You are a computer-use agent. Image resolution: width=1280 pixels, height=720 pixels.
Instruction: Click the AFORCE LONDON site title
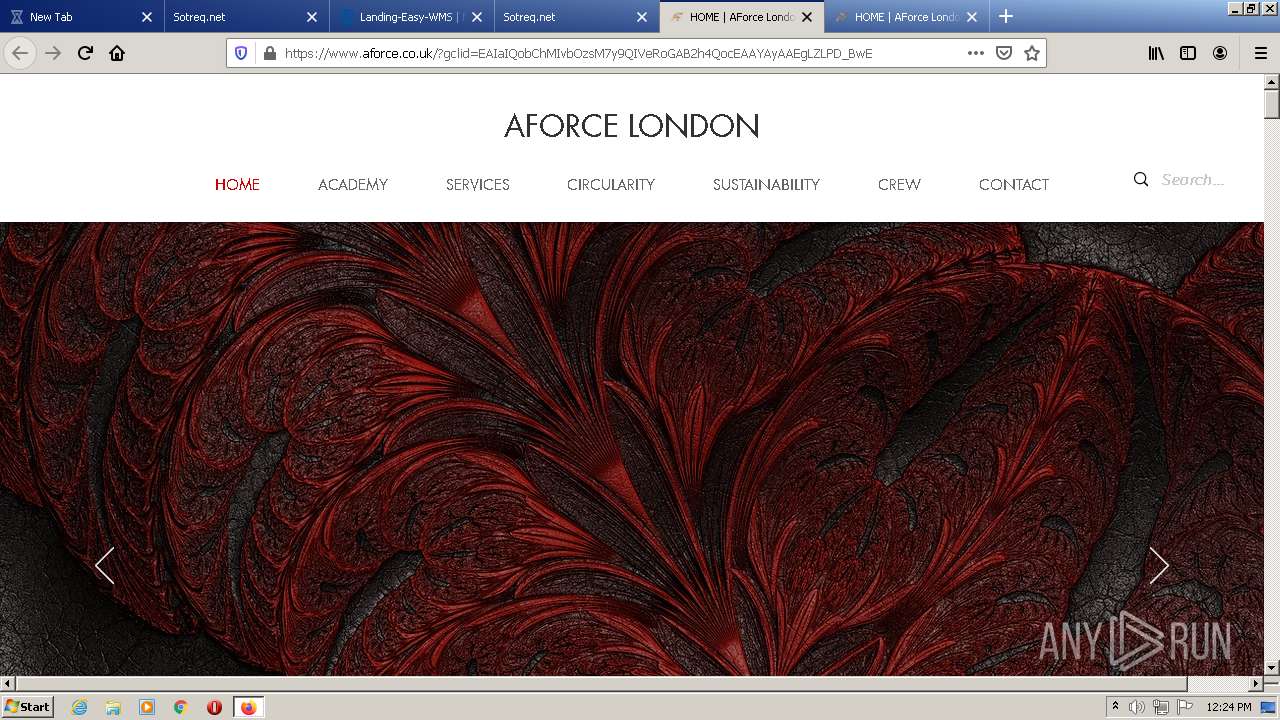coord(632,126)
